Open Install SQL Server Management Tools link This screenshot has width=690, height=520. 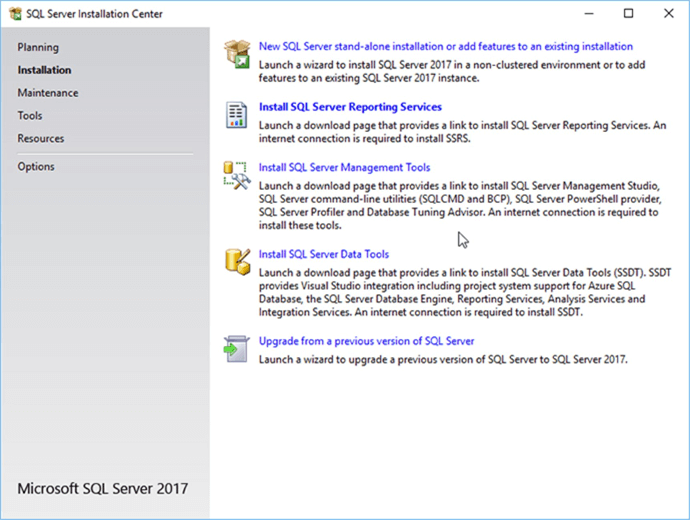[x=344, y=167]
